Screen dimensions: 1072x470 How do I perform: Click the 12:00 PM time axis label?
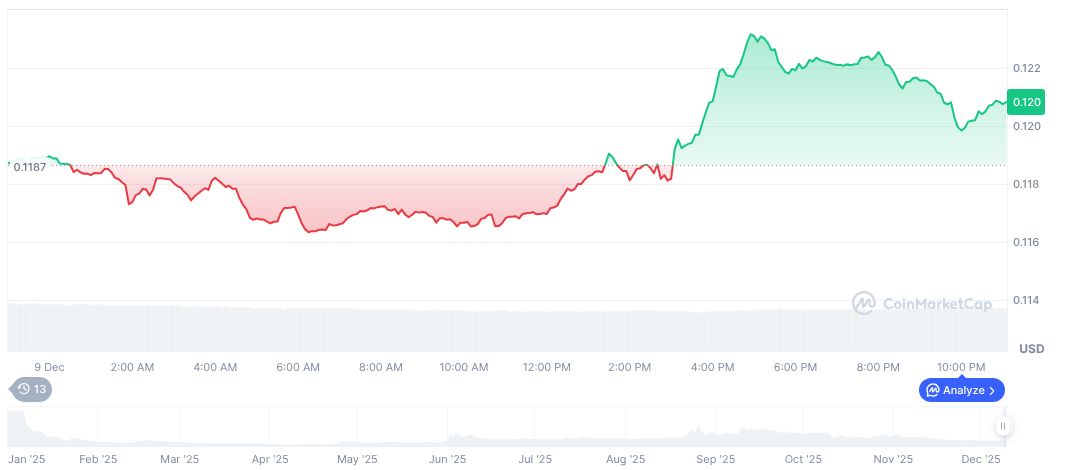click(x=547, y=367)
